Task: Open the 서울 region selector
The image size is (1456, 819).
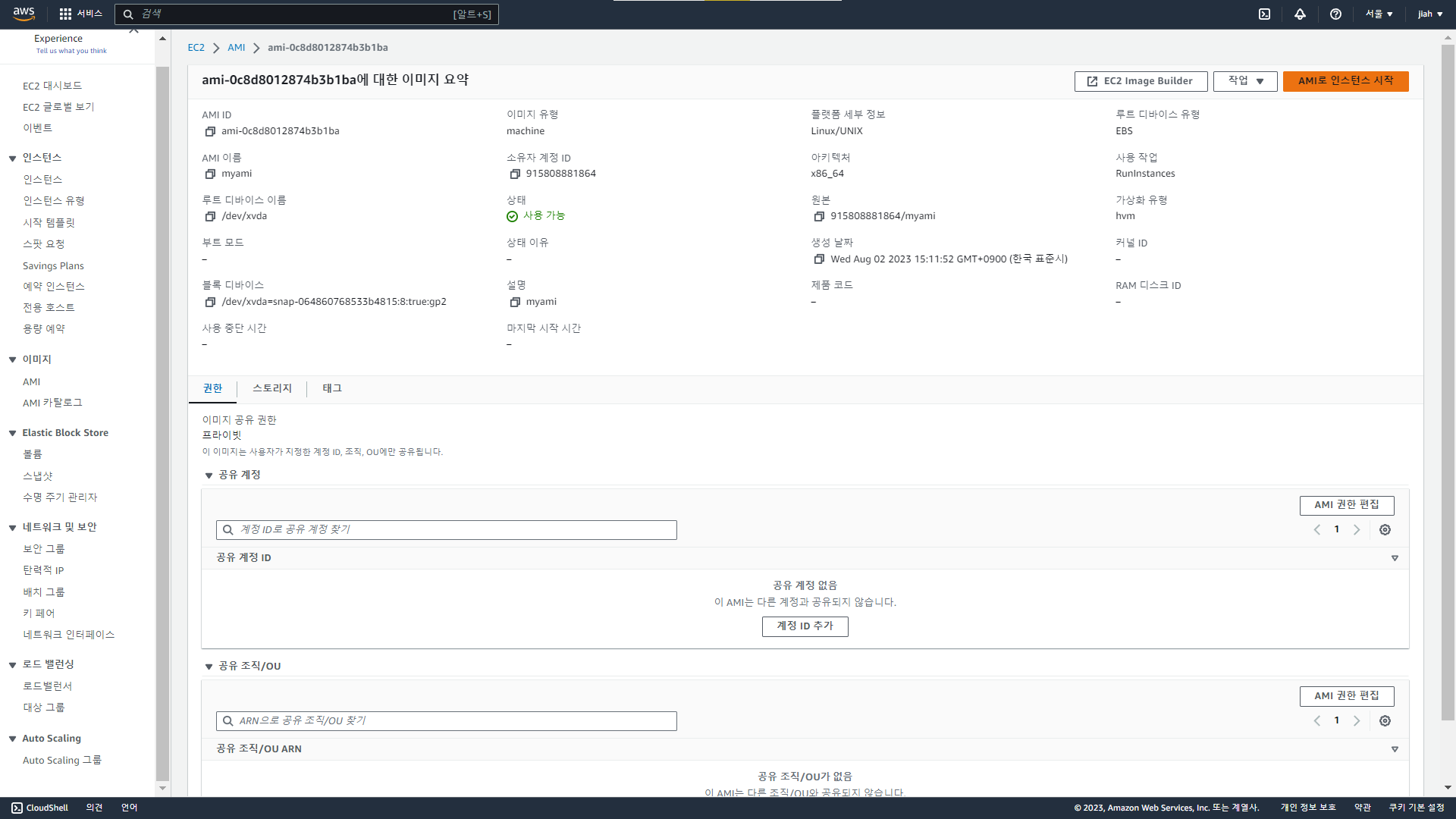Action: pos(1379,14)
